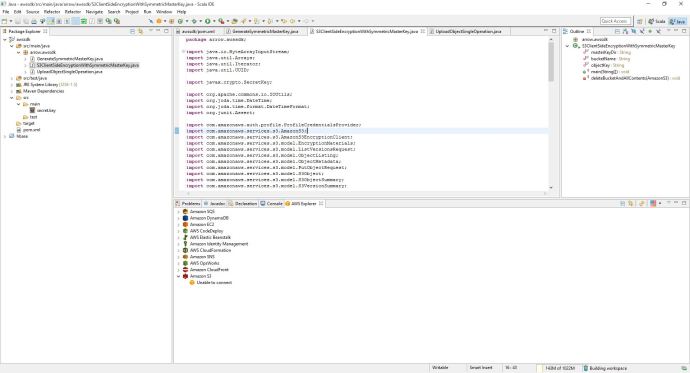Open the Source menu

(x=33, y=12)
